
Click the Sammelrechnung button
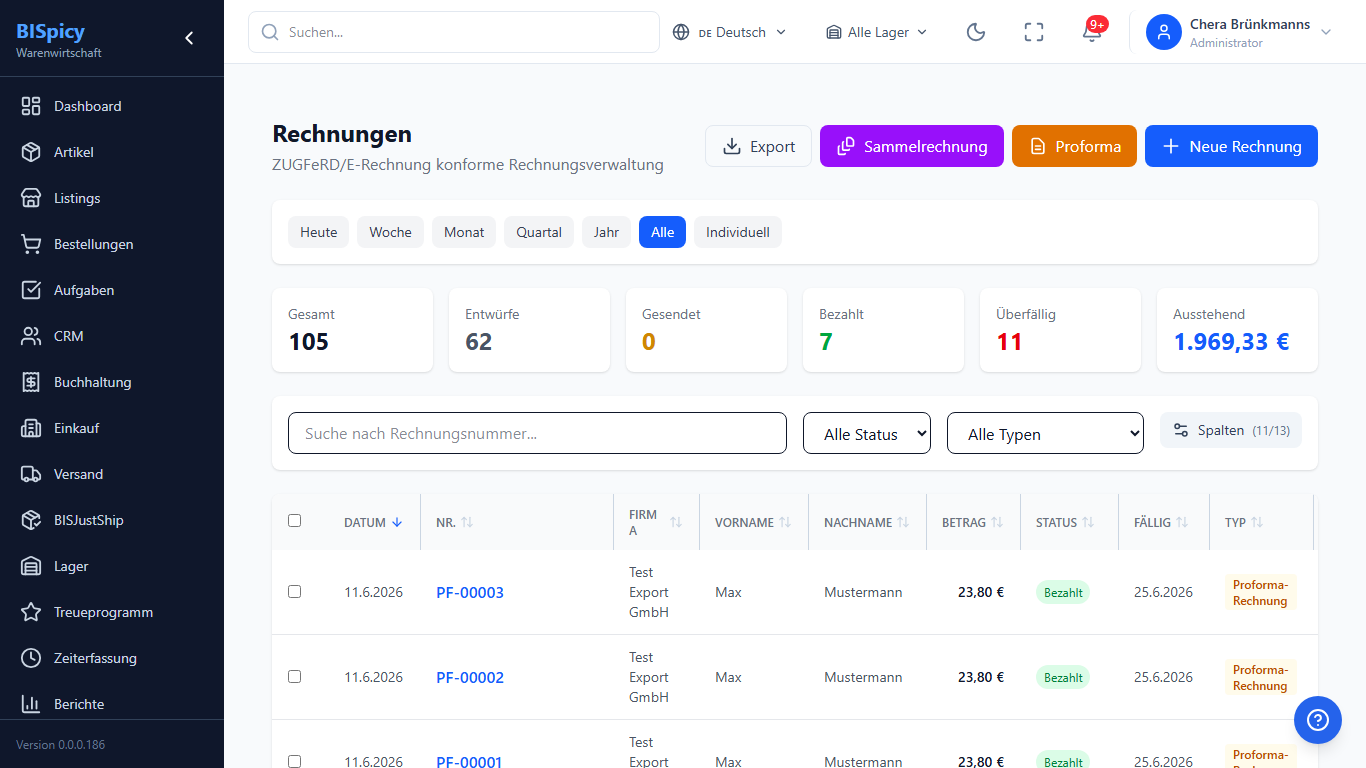[912, 146]
